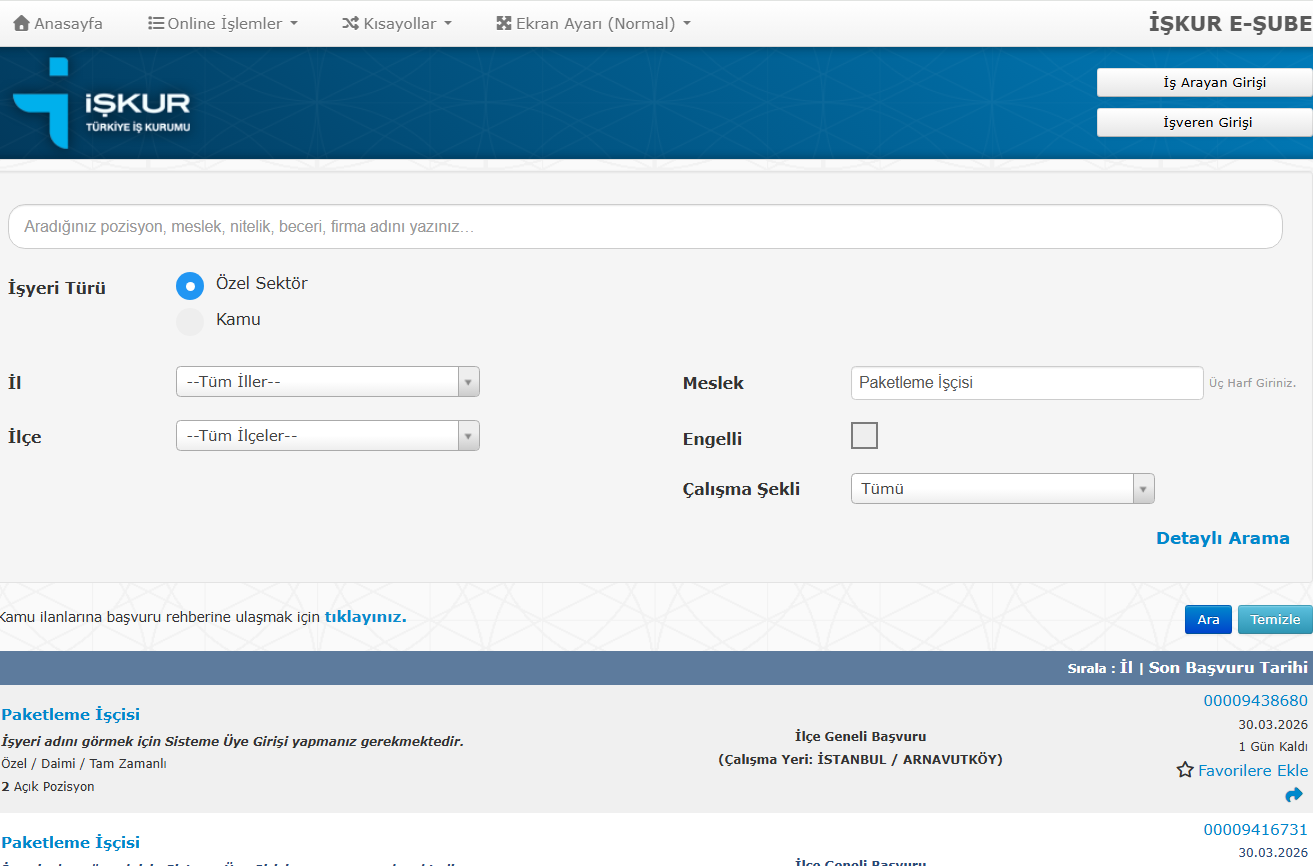The image size is (1313, 866).
Task: Expand the Ekran Ayarı (Normal) menu
Action: click(x=593, y=23)
